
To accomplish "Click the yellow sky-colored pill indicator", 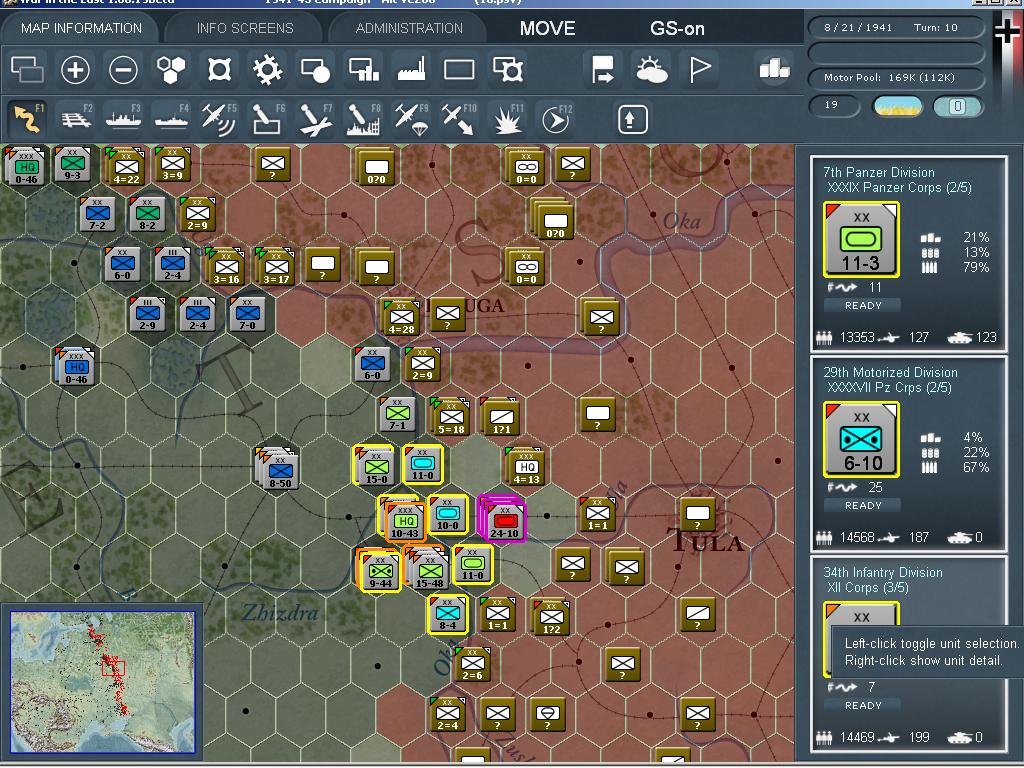I will [x=897, y=106].
